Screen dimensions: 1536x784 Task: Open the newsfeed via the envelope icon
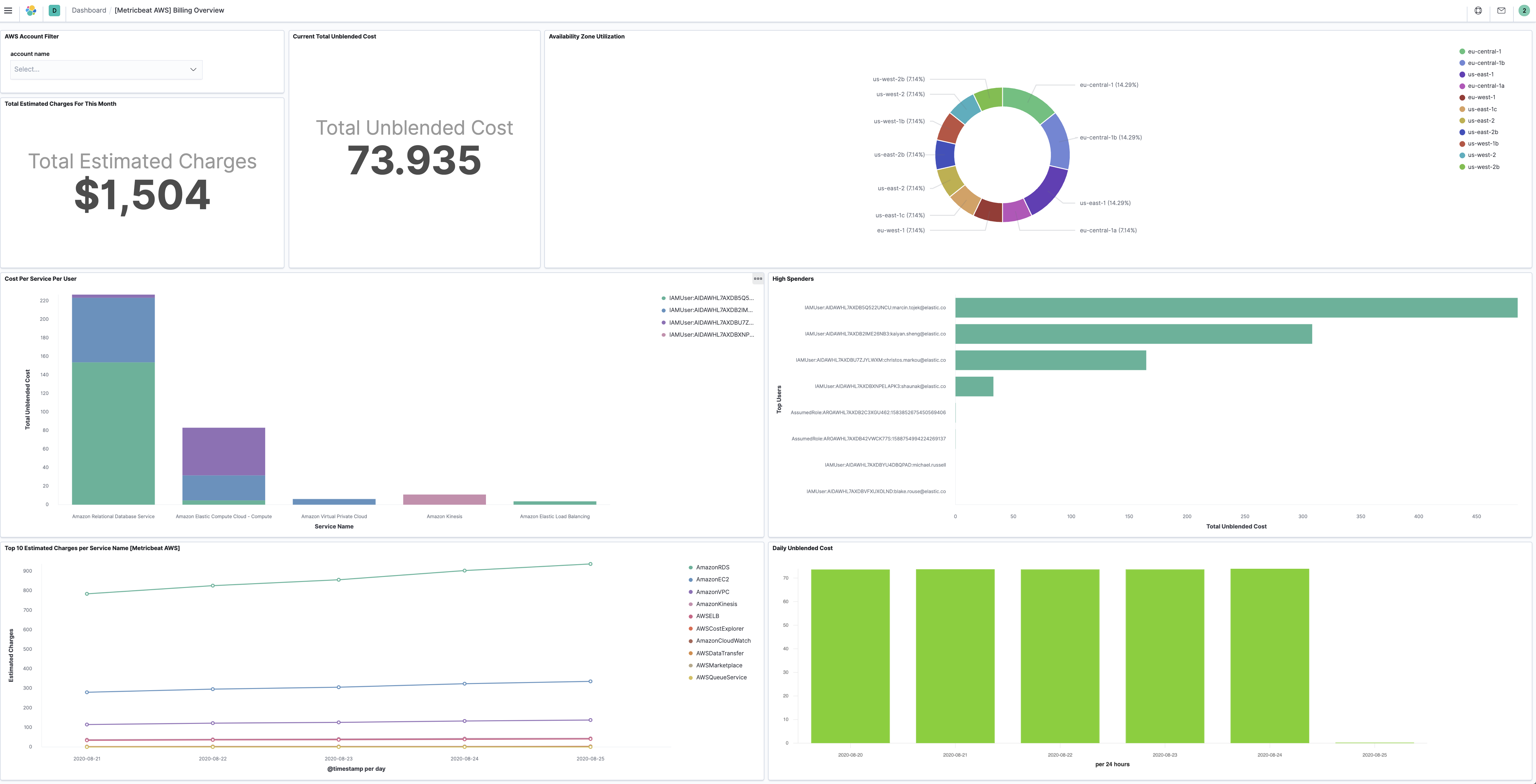1501,10
